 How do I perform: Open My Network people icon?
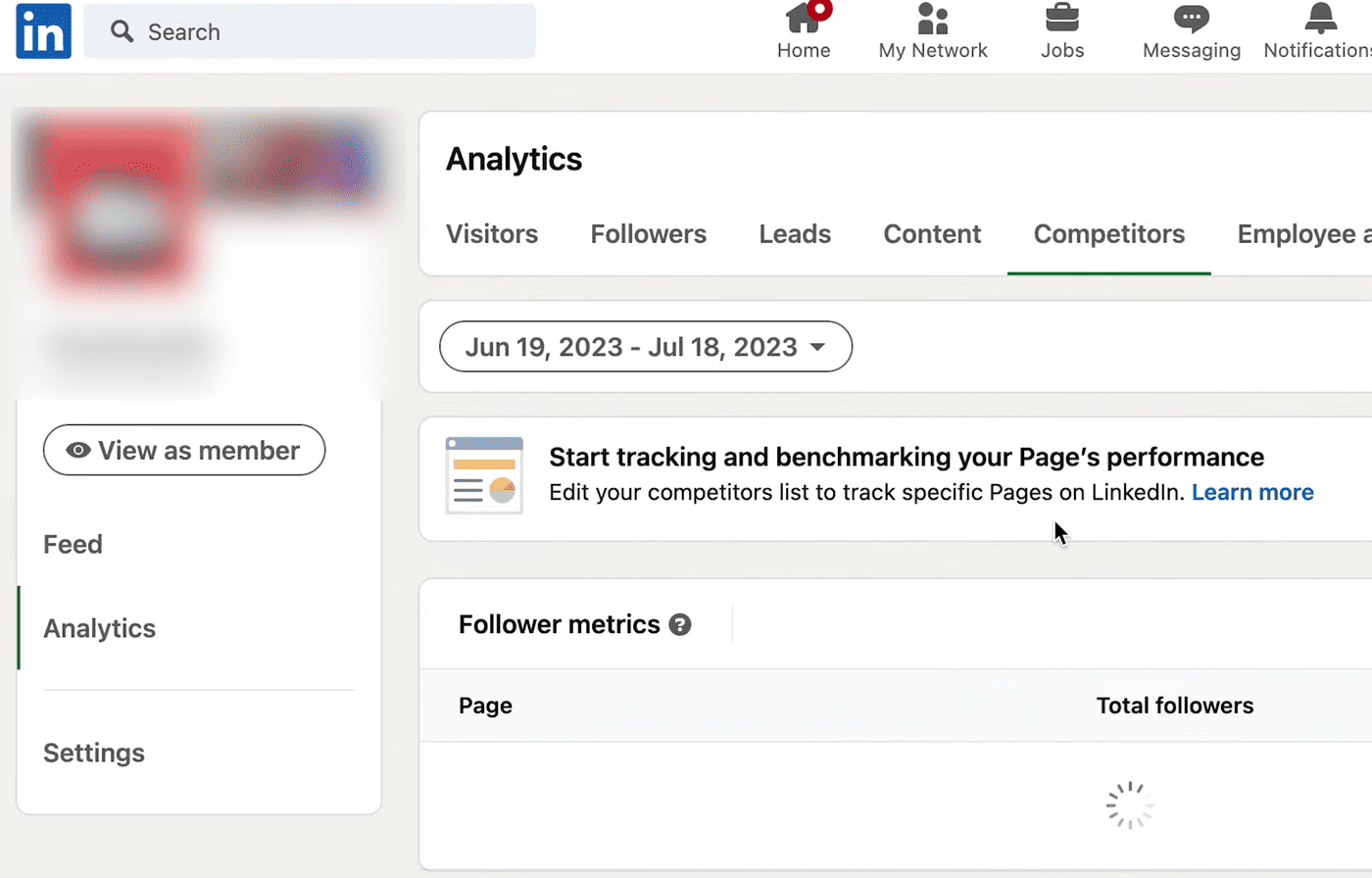pyautogui.click(x=933, y=17)
